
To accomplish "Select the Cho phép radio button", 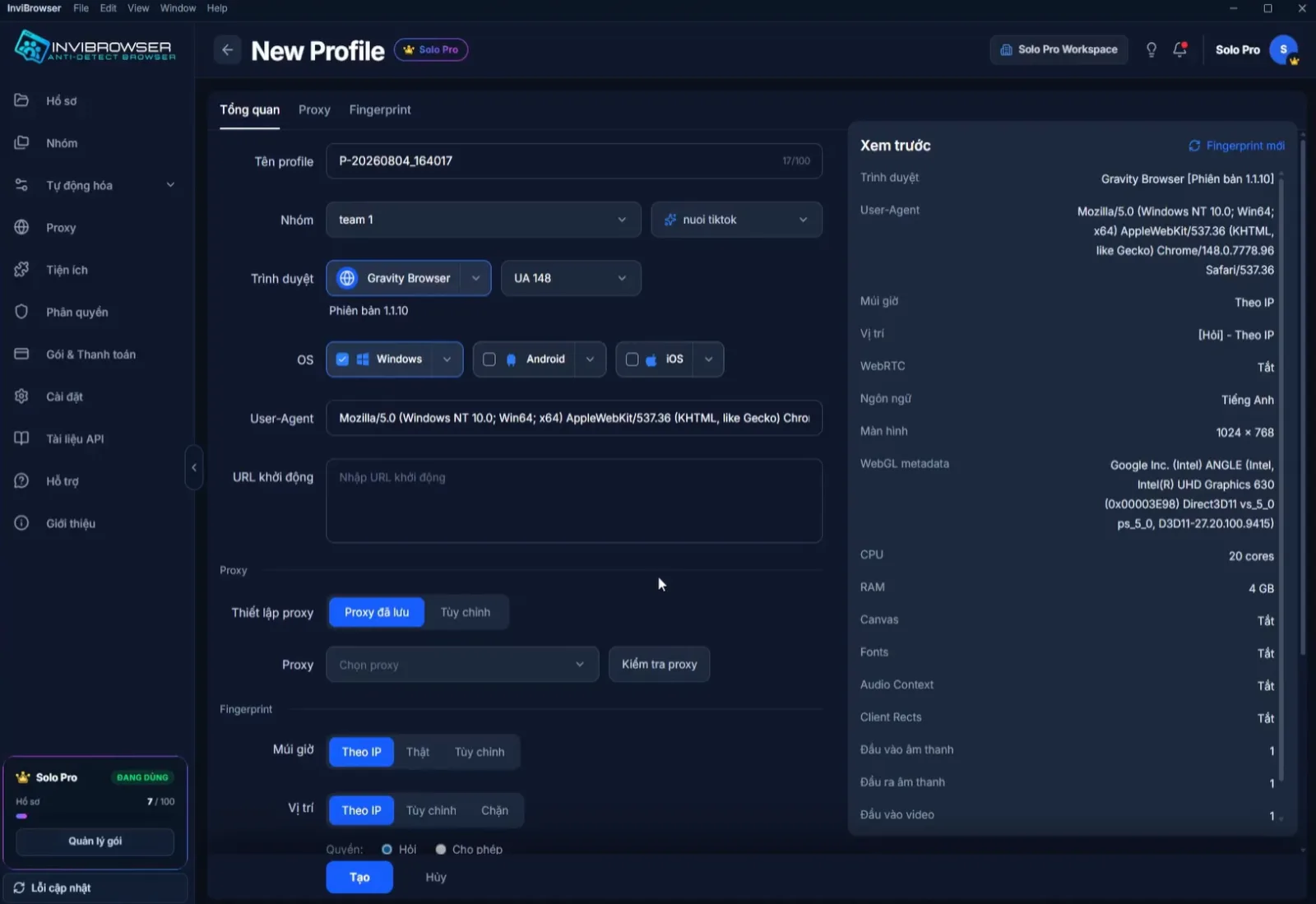I will 441,849.
